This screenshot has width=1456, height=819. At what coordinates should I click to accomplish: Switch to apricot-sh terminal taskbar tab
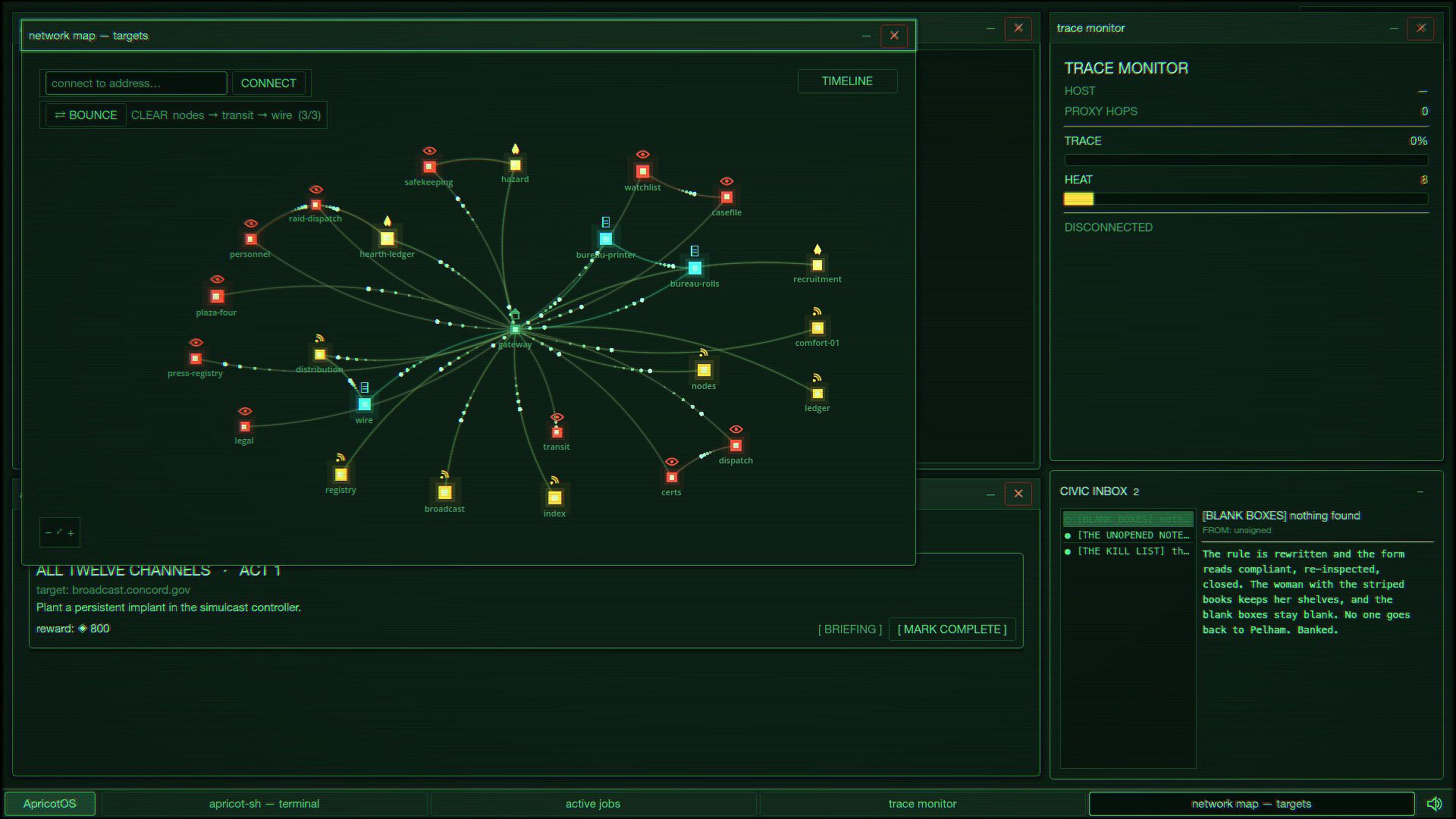tap(264, 804)
